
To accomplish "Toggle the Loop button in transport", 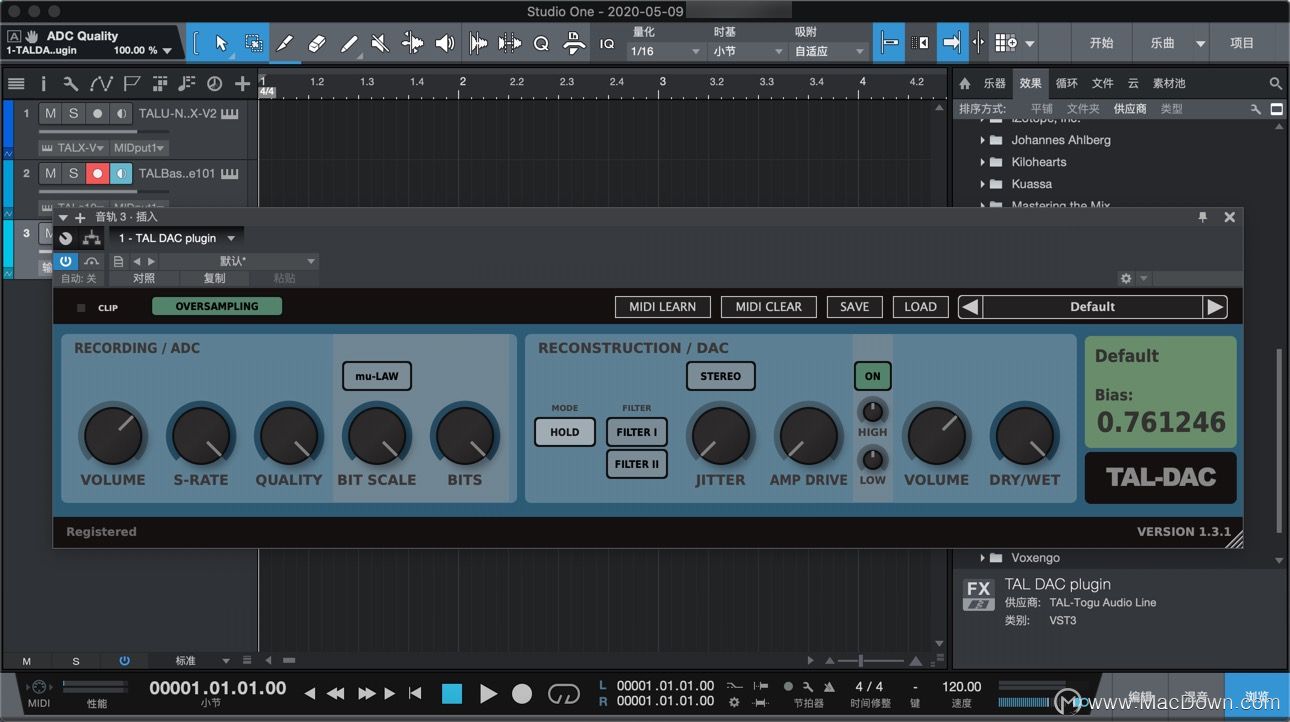I will tap(564, 693).
